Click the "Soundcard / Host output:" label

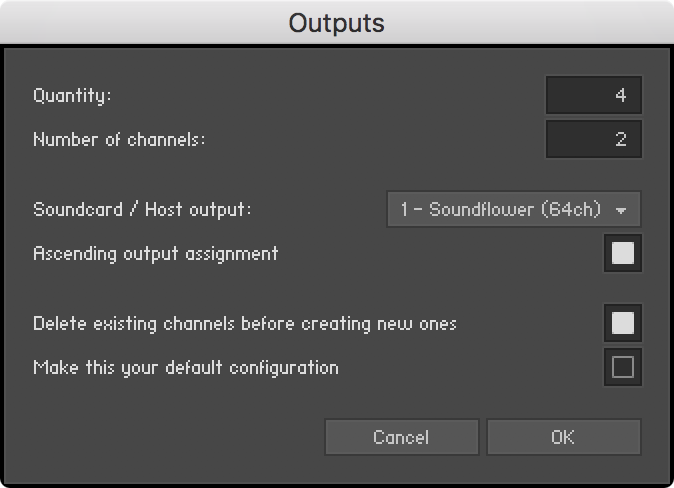click(142, 210)
